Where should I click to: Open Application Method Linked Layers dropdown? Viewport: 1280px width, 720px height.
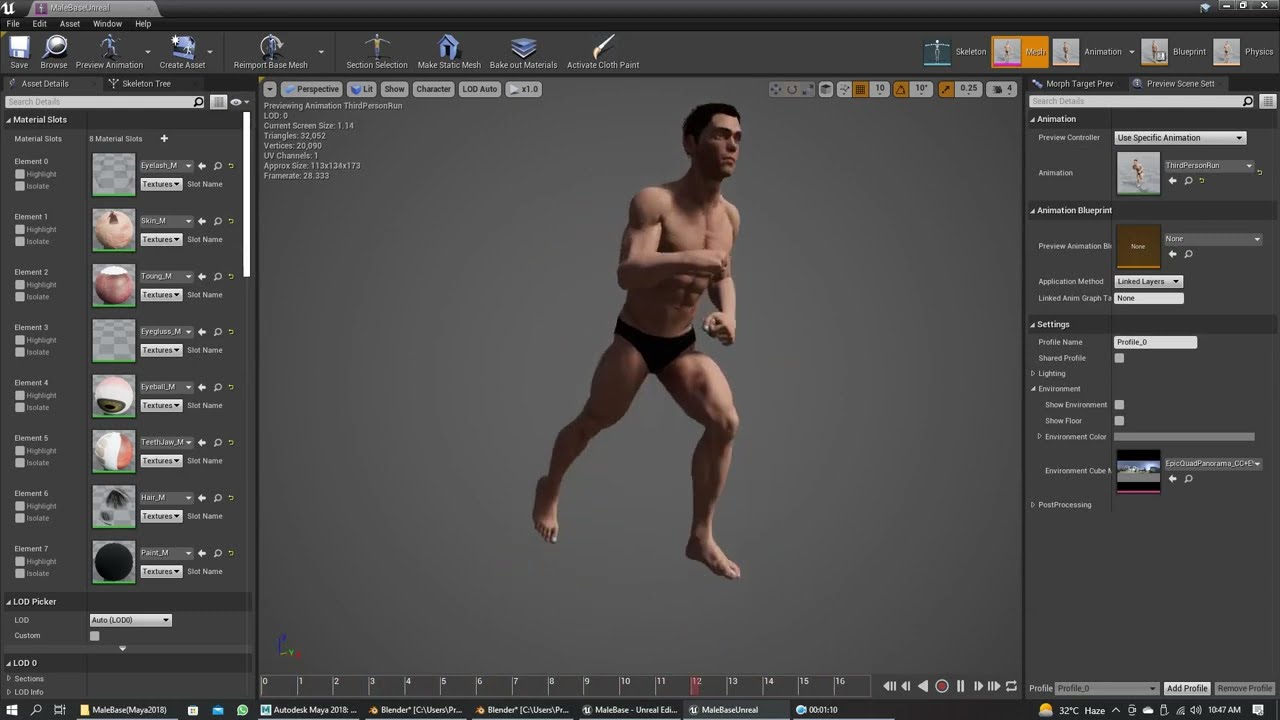pos(1148,282)
